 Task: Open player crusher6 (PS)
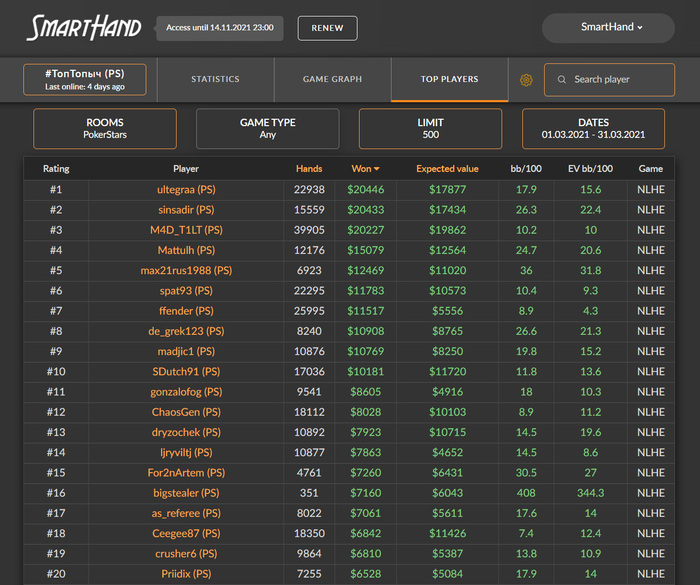186,554
